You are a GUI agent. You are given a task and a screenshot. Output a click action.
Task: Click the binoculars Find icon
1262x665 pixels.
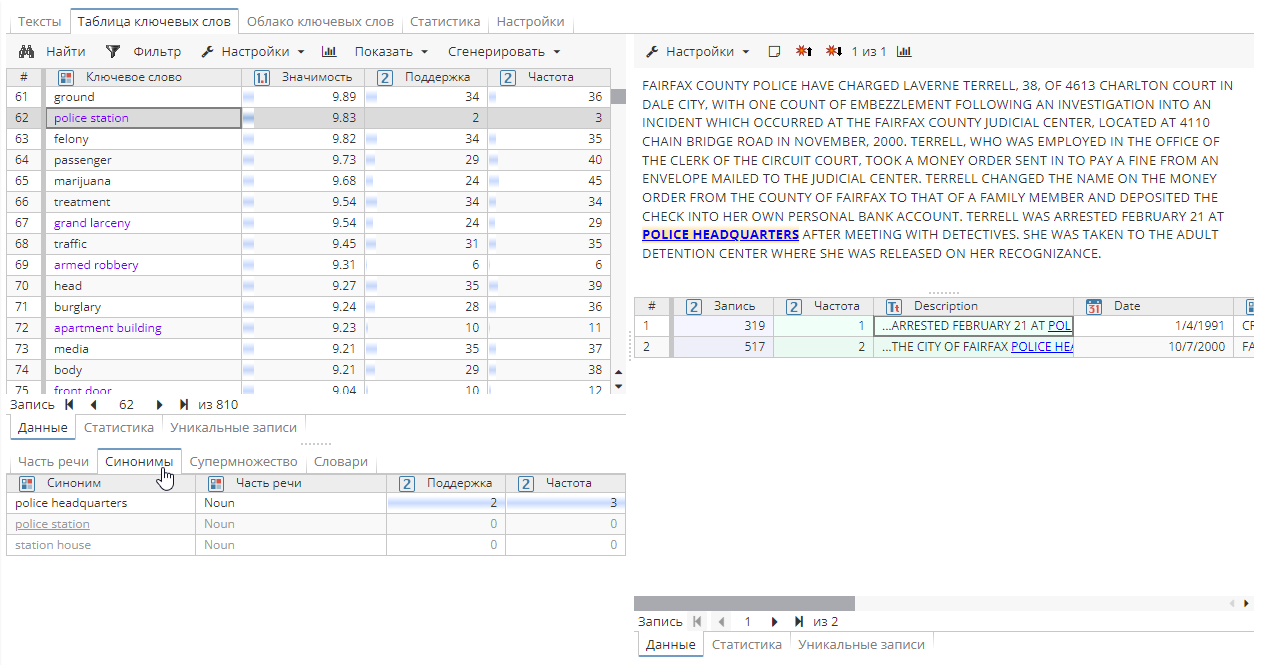click(x=28, y=51)
